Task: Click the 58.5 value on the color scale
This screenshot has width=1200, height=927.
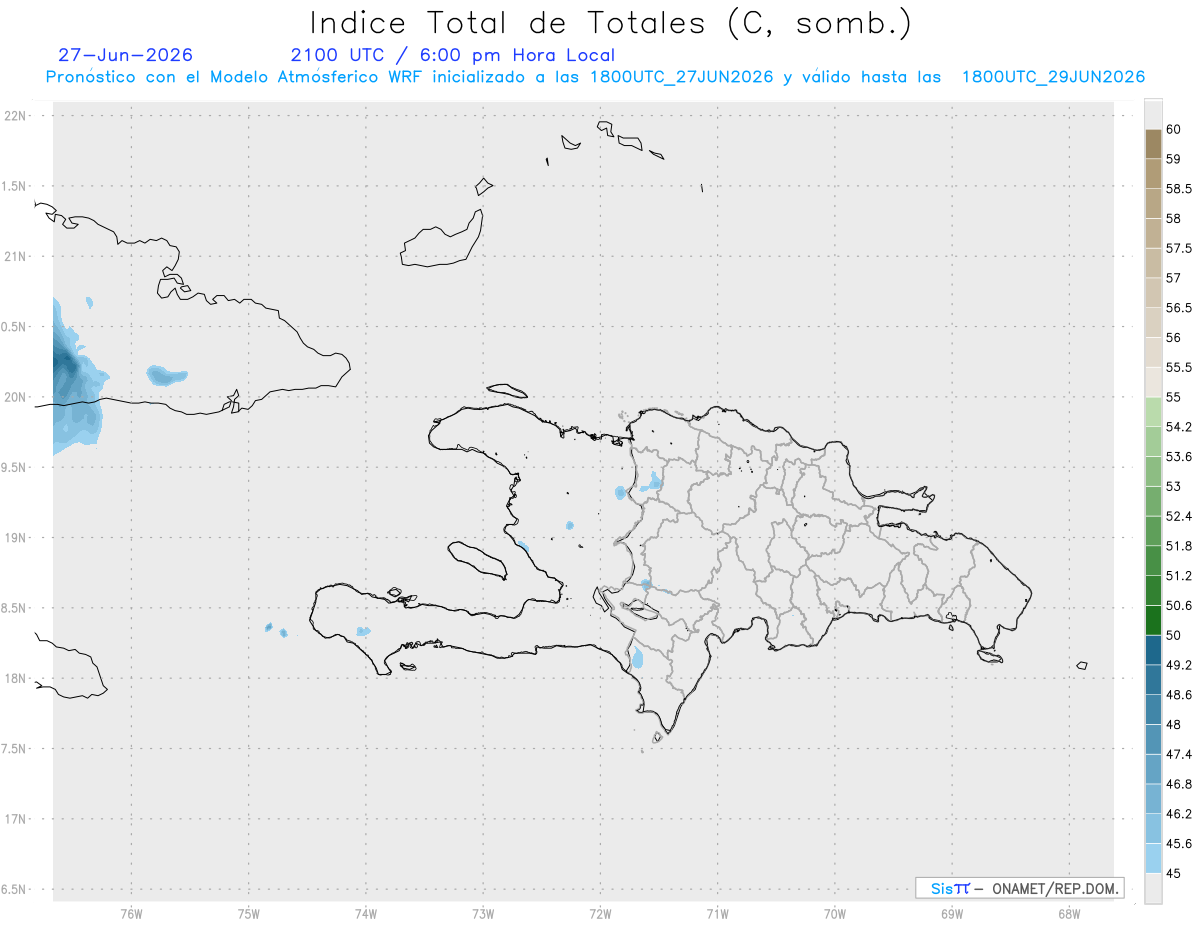Action: (x=1179, y=189)
